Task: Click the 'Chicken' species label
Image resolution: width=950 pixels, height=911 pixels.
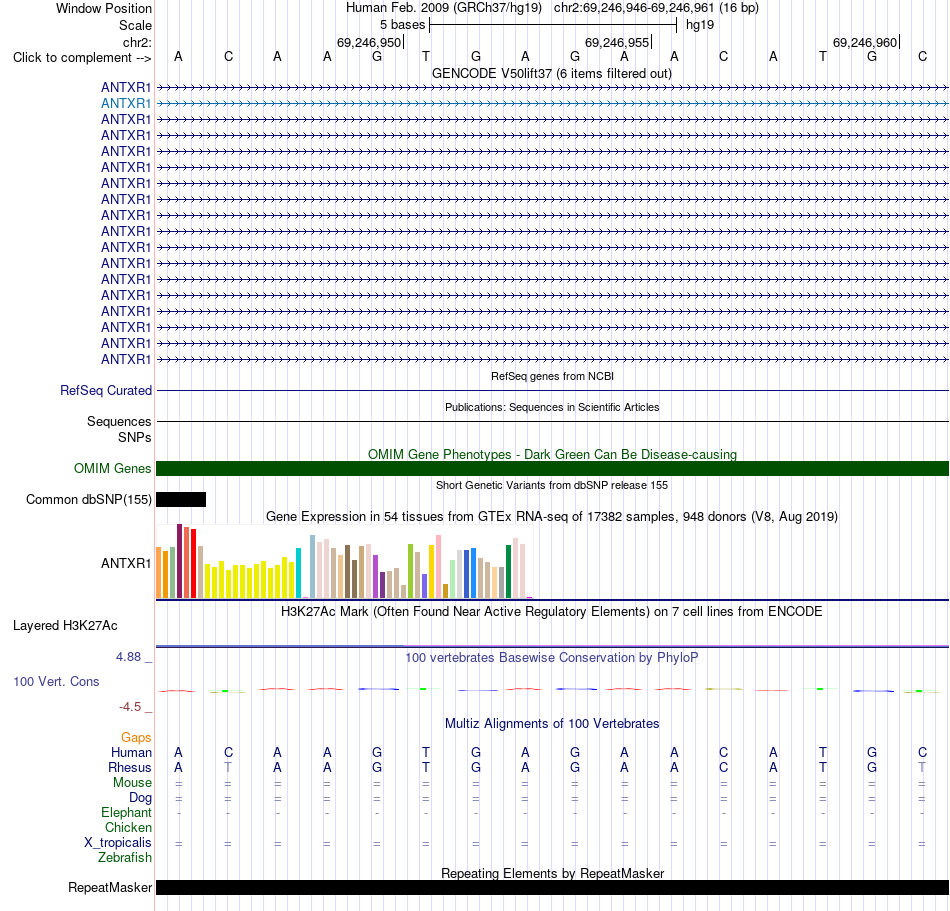Action: pos(128,827)
